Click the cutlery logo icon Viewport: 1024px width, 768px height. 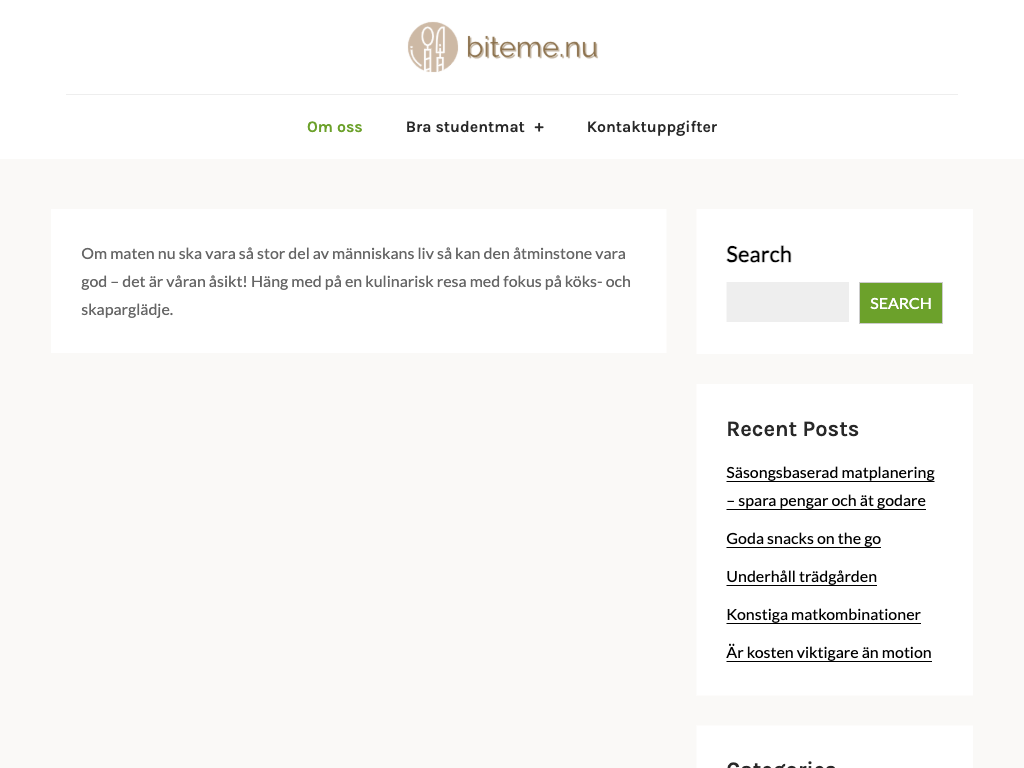(x=432, y=47)
